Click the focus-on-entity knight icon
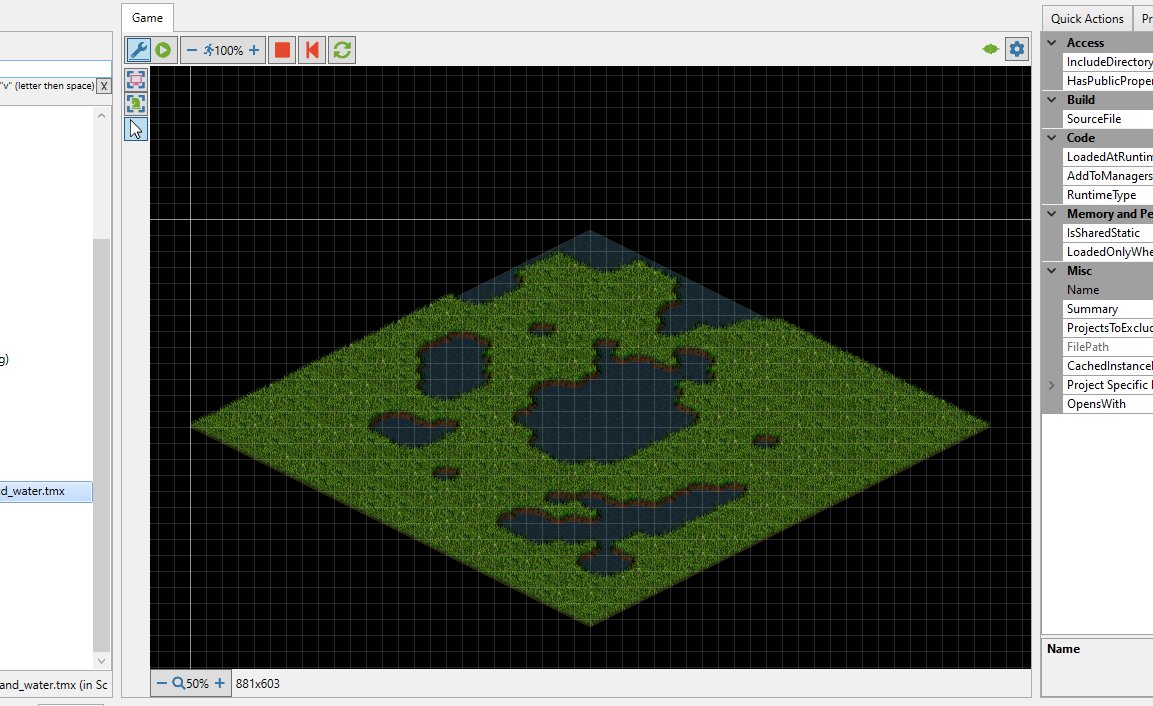Screen dimensions: 1153x706 pos(136,104)
